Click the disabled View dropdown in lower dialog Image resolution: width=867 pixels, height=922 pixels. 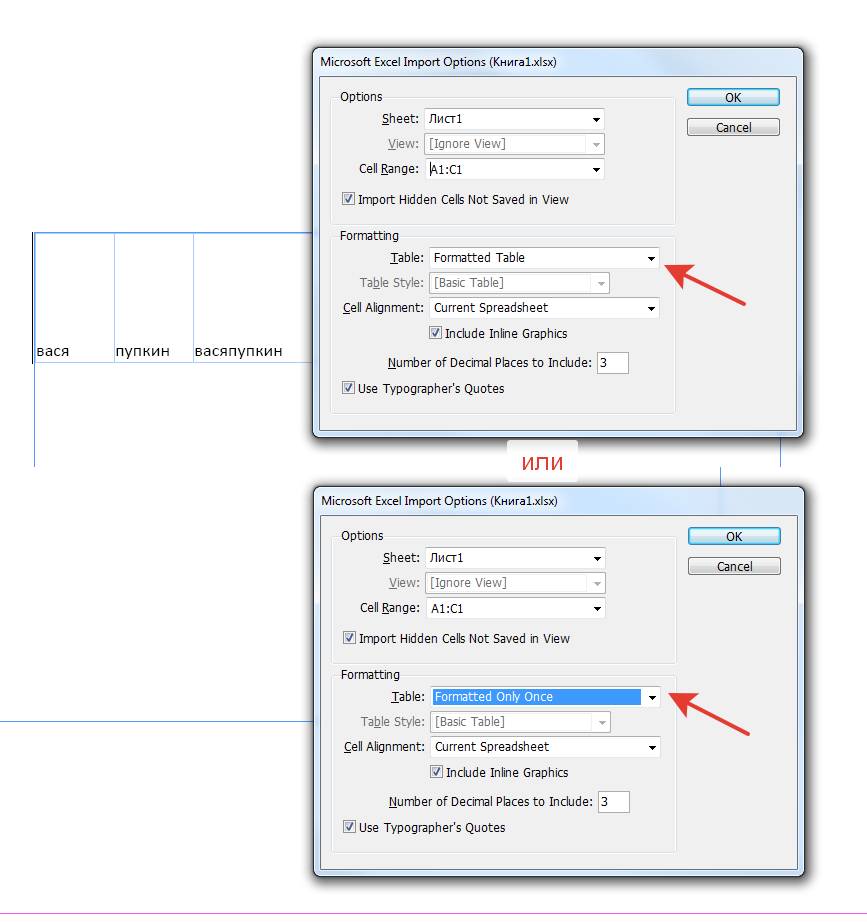tap(515, 583)
